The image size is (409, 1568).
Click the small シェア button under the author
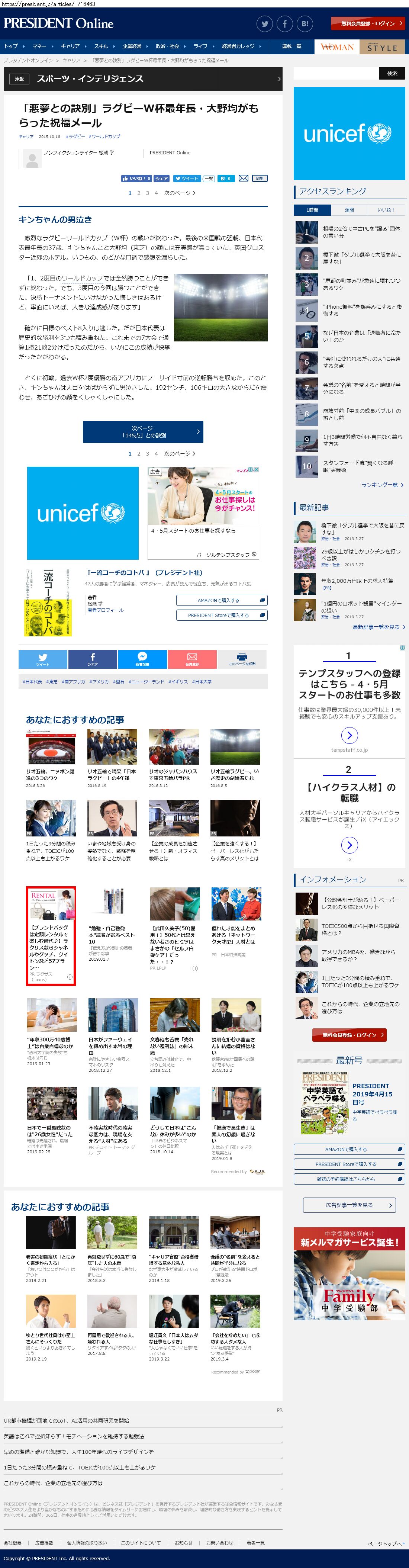(161, 179)
